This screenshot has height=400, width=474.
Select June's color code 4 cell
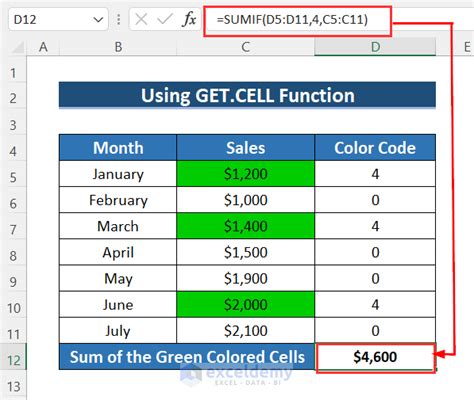tap(375, 305)
